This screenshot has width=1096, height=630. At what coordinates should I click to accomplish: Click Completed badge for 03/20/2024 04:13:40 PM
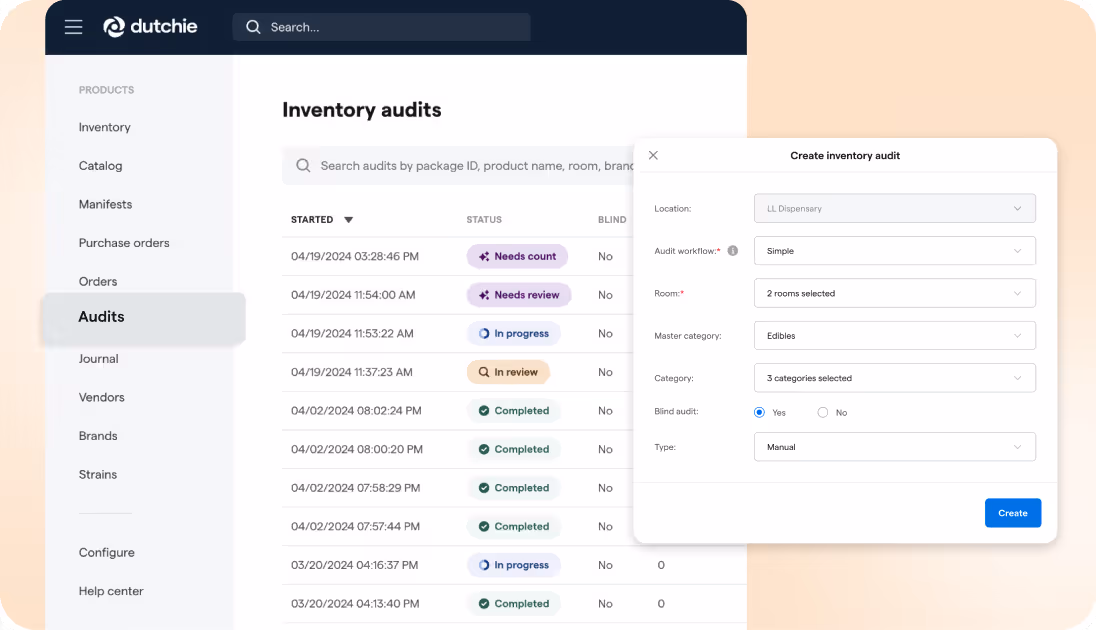514,603
